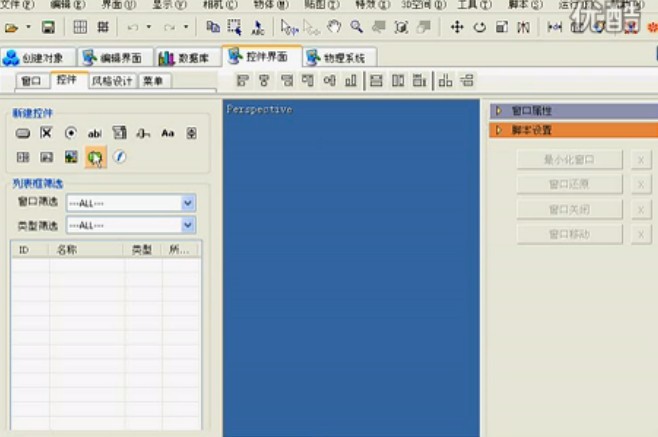Sort list by the 名称 column header
This screenshot has height=437, width=658.
point(86,250)
